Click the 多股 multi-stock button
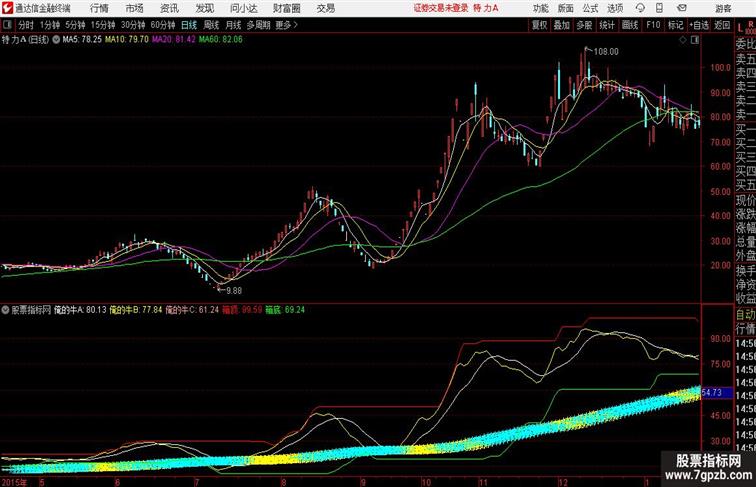The image size is (756, 487). click(x=584, y=25)
